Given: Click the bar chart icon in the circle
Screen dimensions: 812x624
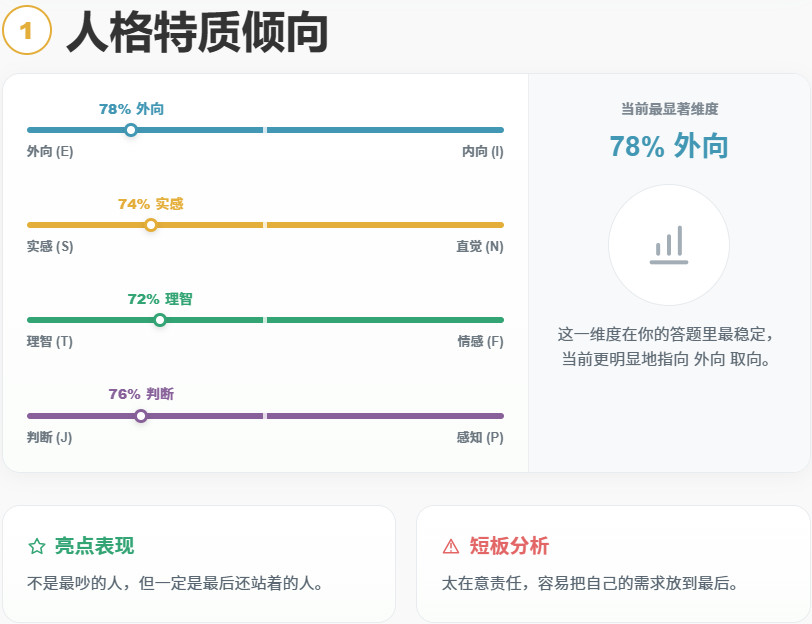Looking at the screenshot, I should click(668, 245).
